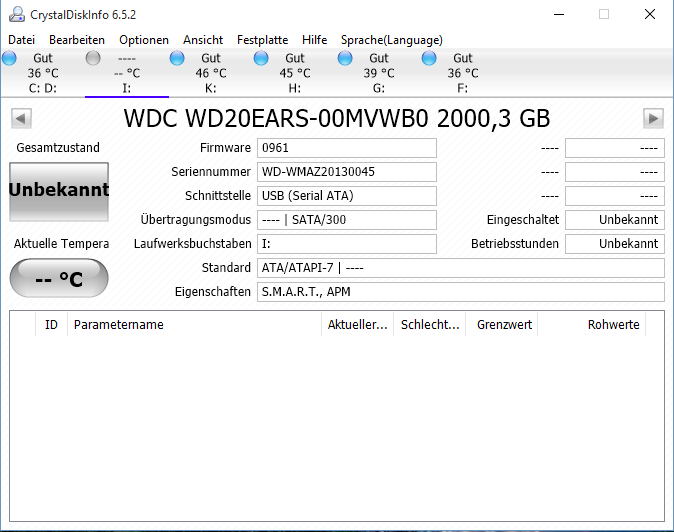Open the Bearbeiten menu
This screenshot has width=674, height=532.
(x=77, y=40)
